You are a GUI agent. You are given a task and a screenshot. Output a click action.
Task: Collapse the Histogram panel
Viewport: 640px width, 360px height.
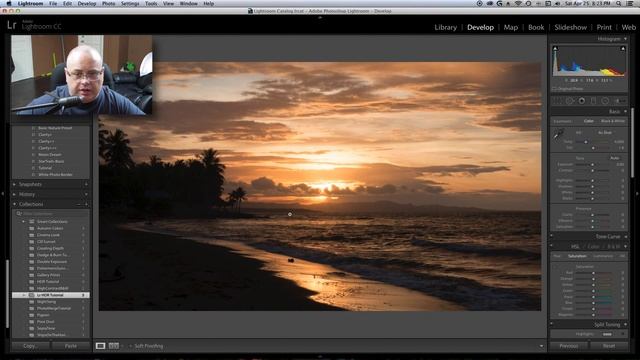tap(625, 39)
